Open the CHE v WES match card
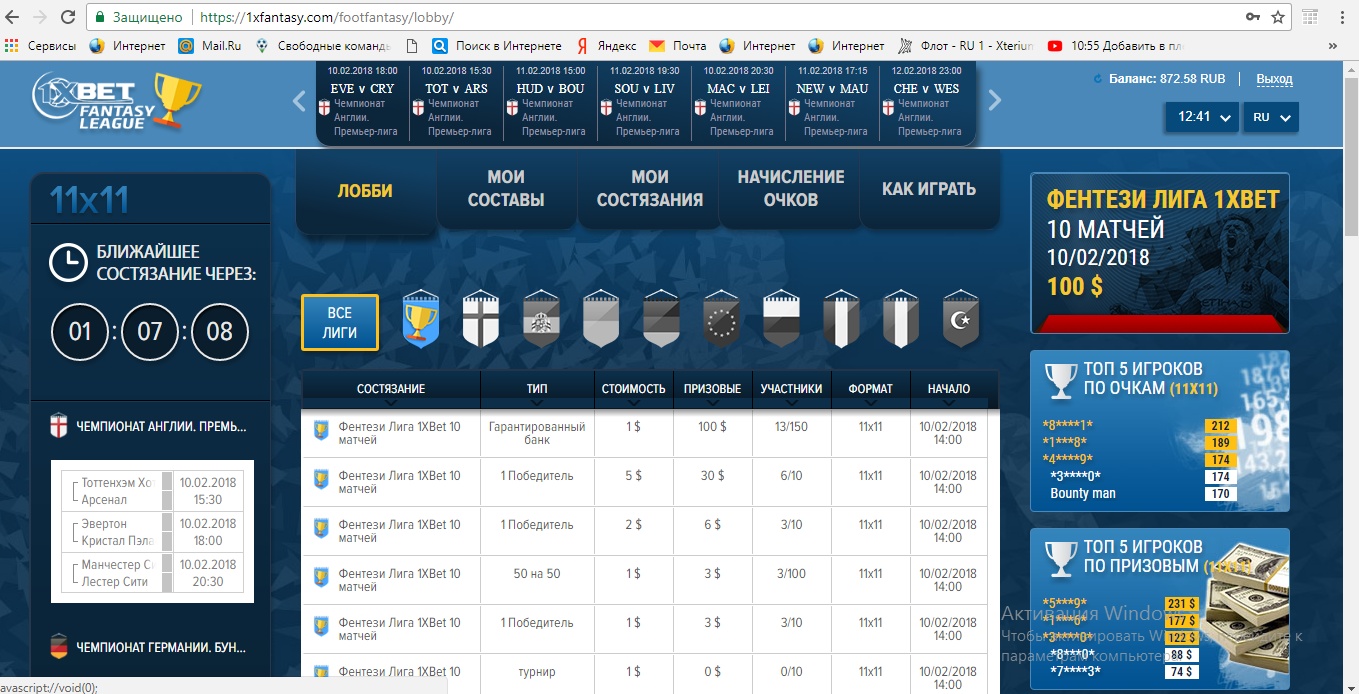 (926, 102)
